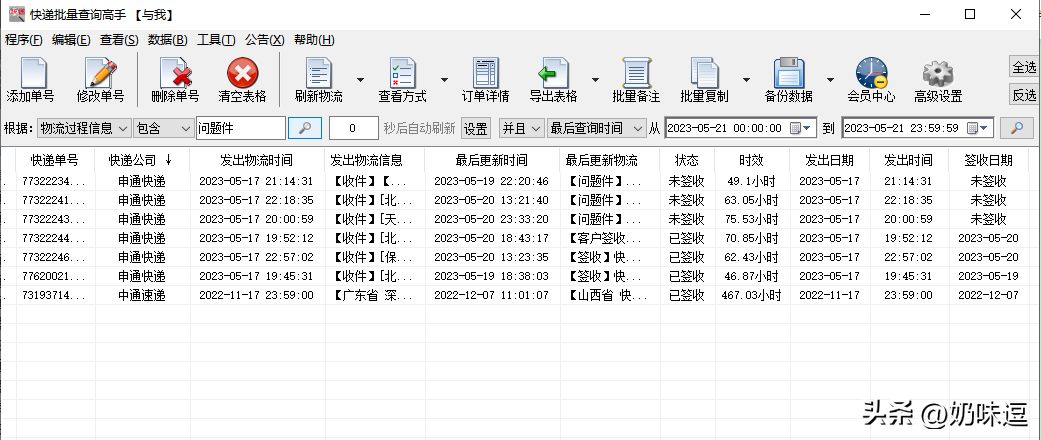Screen dimensions: 1041x440
Task: Click the 批量复制 batch copy icon
Action: (x=704, y=80)
